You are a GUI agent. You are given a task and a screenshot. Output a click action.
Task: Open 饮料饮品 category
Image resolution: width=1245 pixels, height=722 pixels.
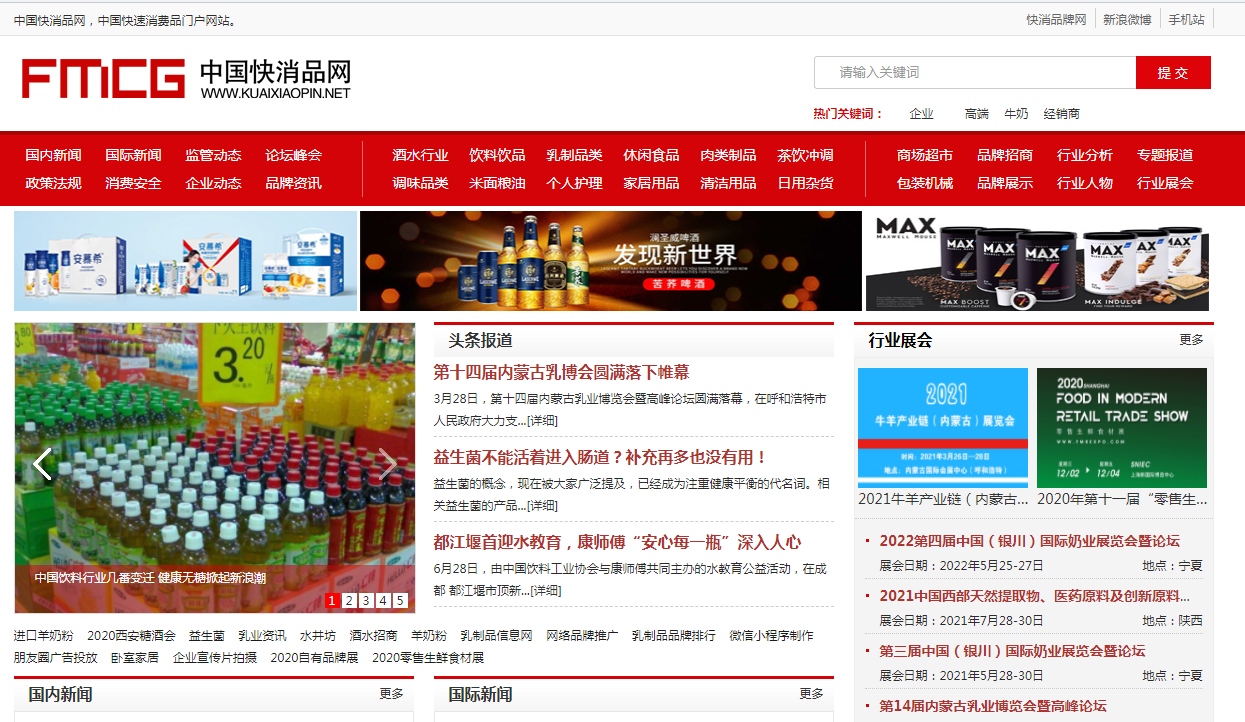[x=497, y=155]
